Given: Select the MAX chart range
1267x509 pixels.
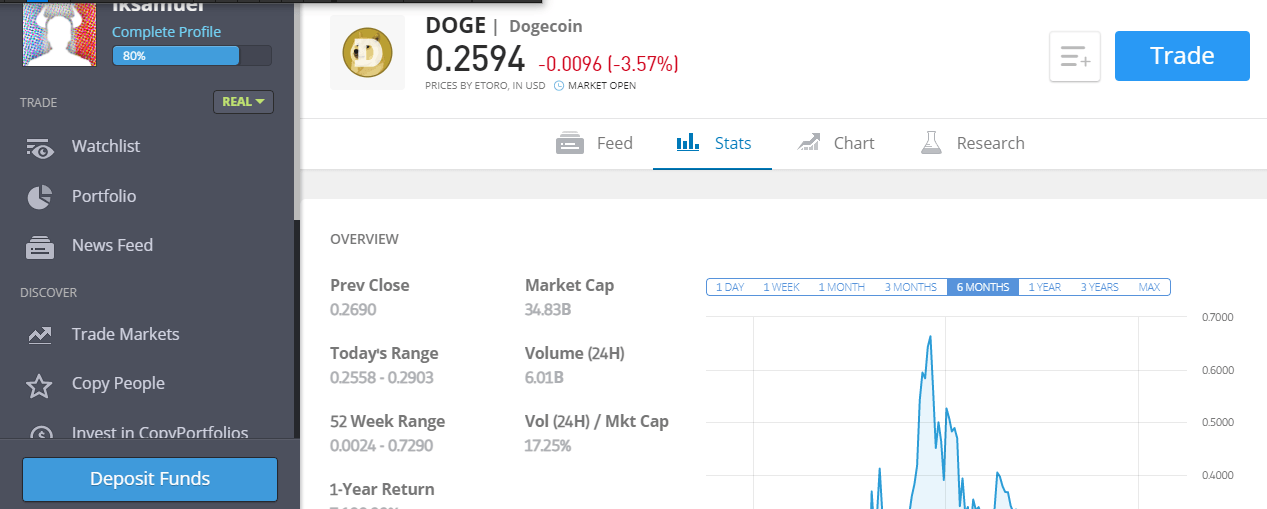Looking at the screenshot, I should (x=1149, y=287).
